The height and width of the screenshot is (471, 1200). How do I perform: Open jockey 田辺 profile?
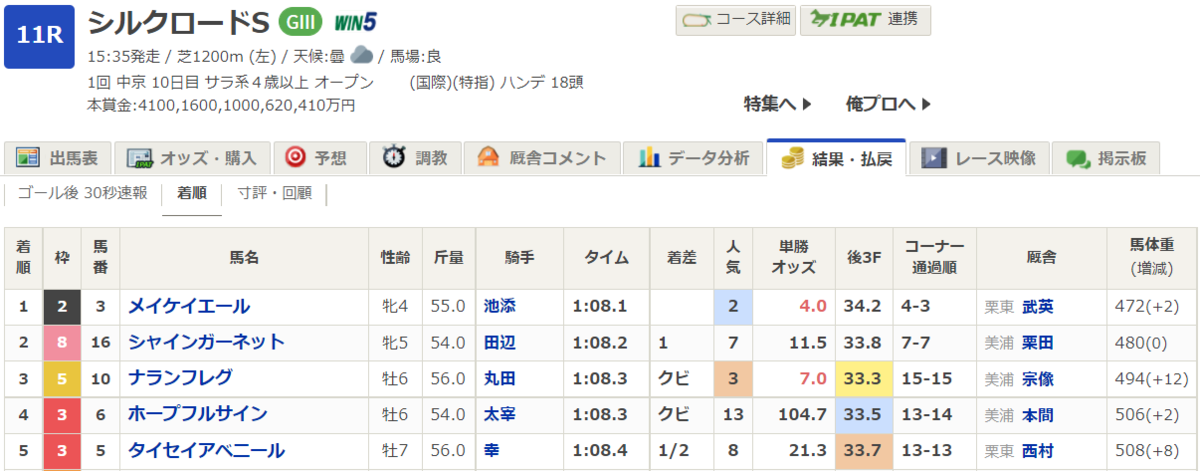tap(500, 342)
